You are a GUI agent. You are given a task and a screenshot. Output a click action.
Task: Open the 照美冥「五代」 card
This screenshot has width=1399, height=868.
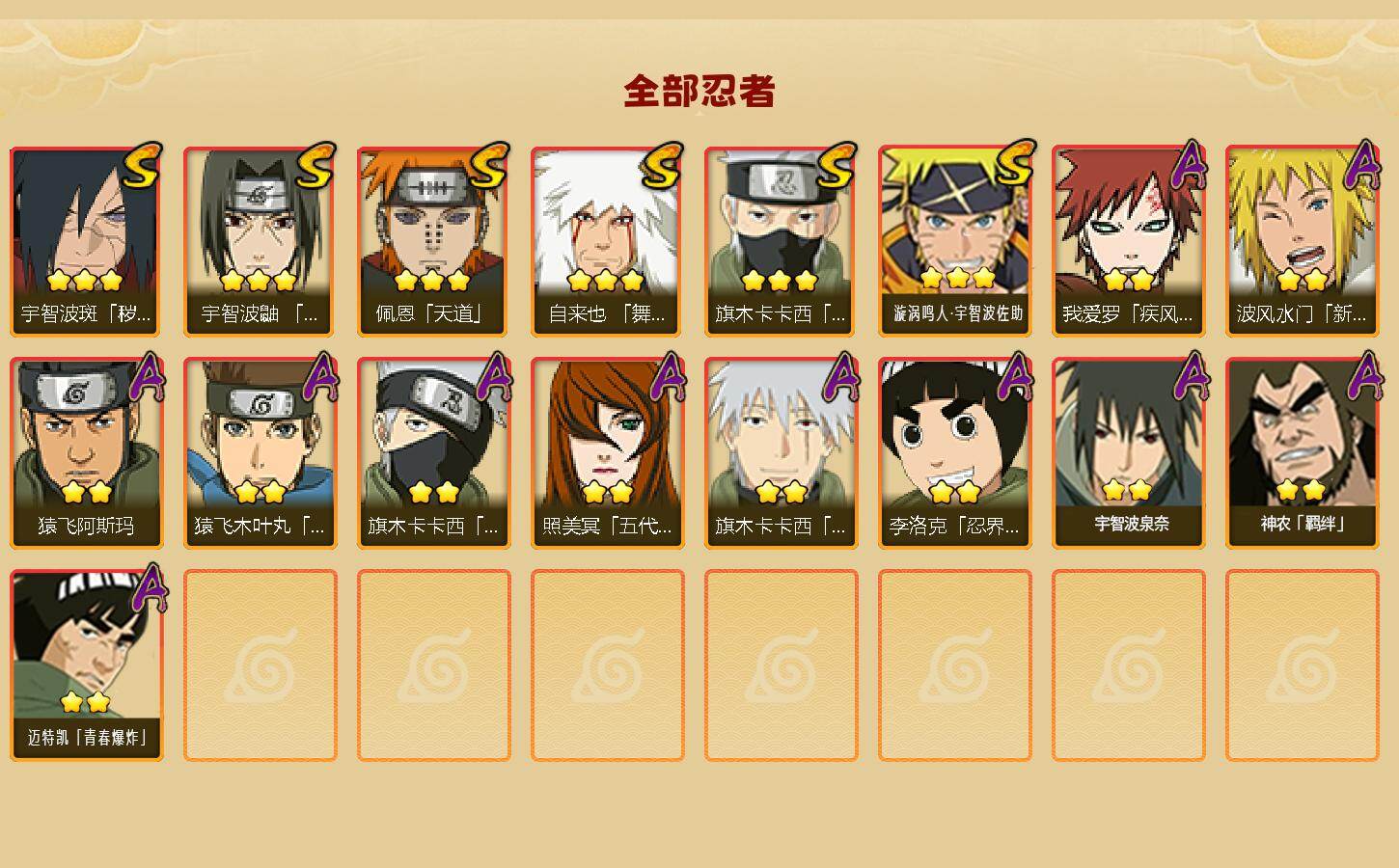click(608, 453)
